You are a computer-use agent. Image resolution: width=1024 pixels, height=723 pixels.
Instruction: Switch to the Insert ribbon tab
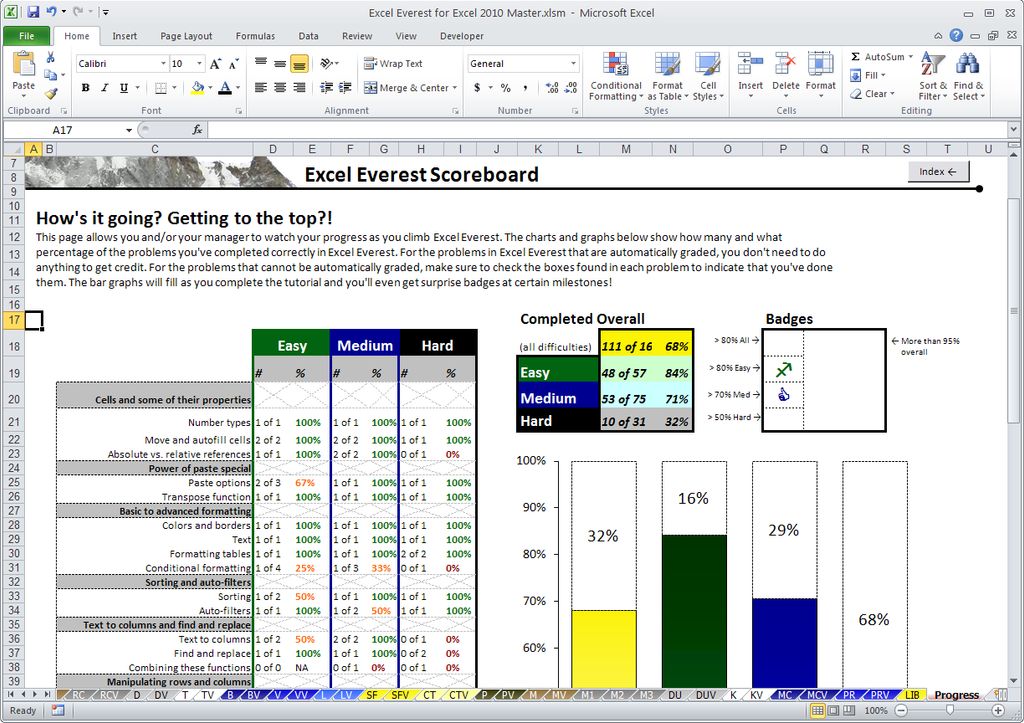(x=124, y=36)
